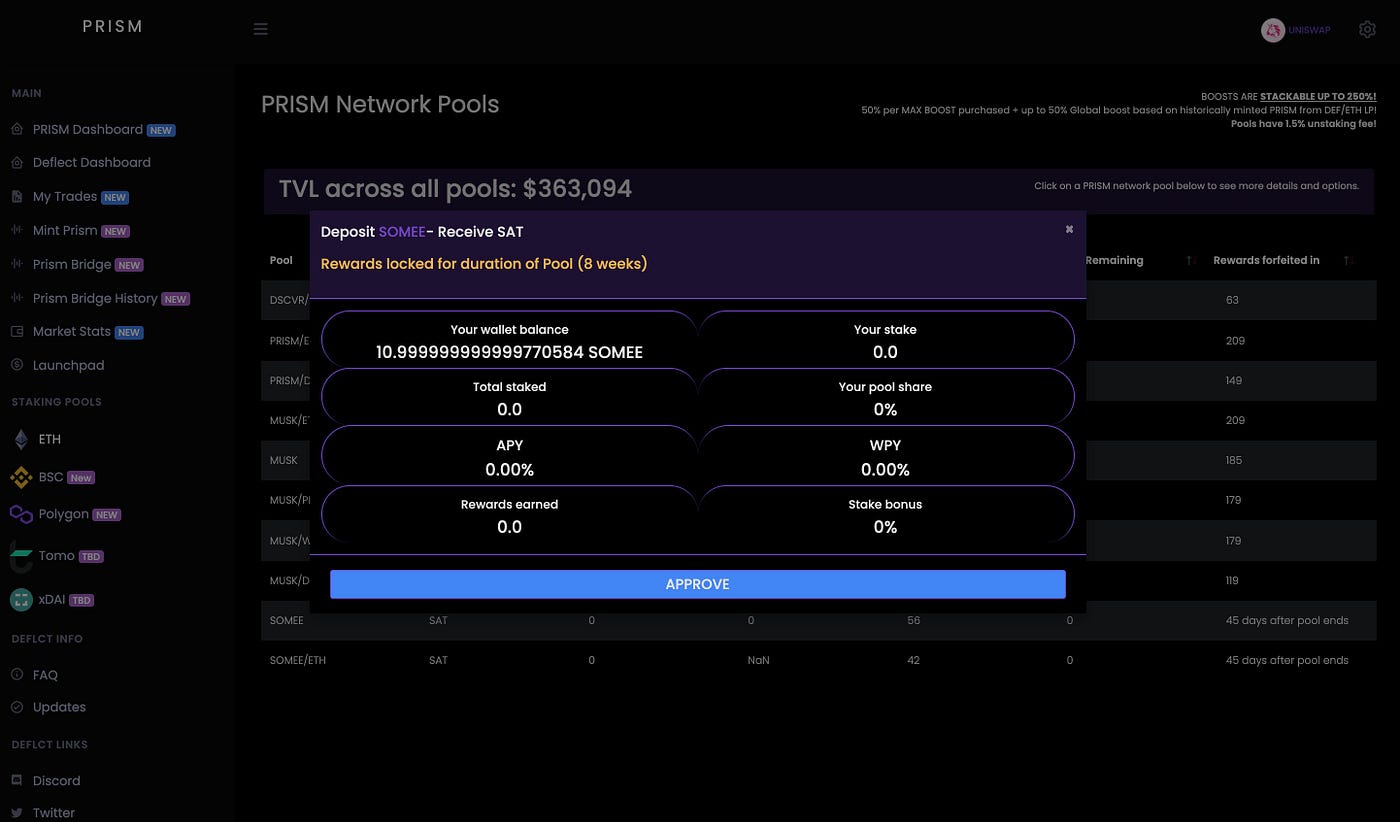
Task: Click the 42 value in SOMEE/ETH row
Action: tap(913, 661)
